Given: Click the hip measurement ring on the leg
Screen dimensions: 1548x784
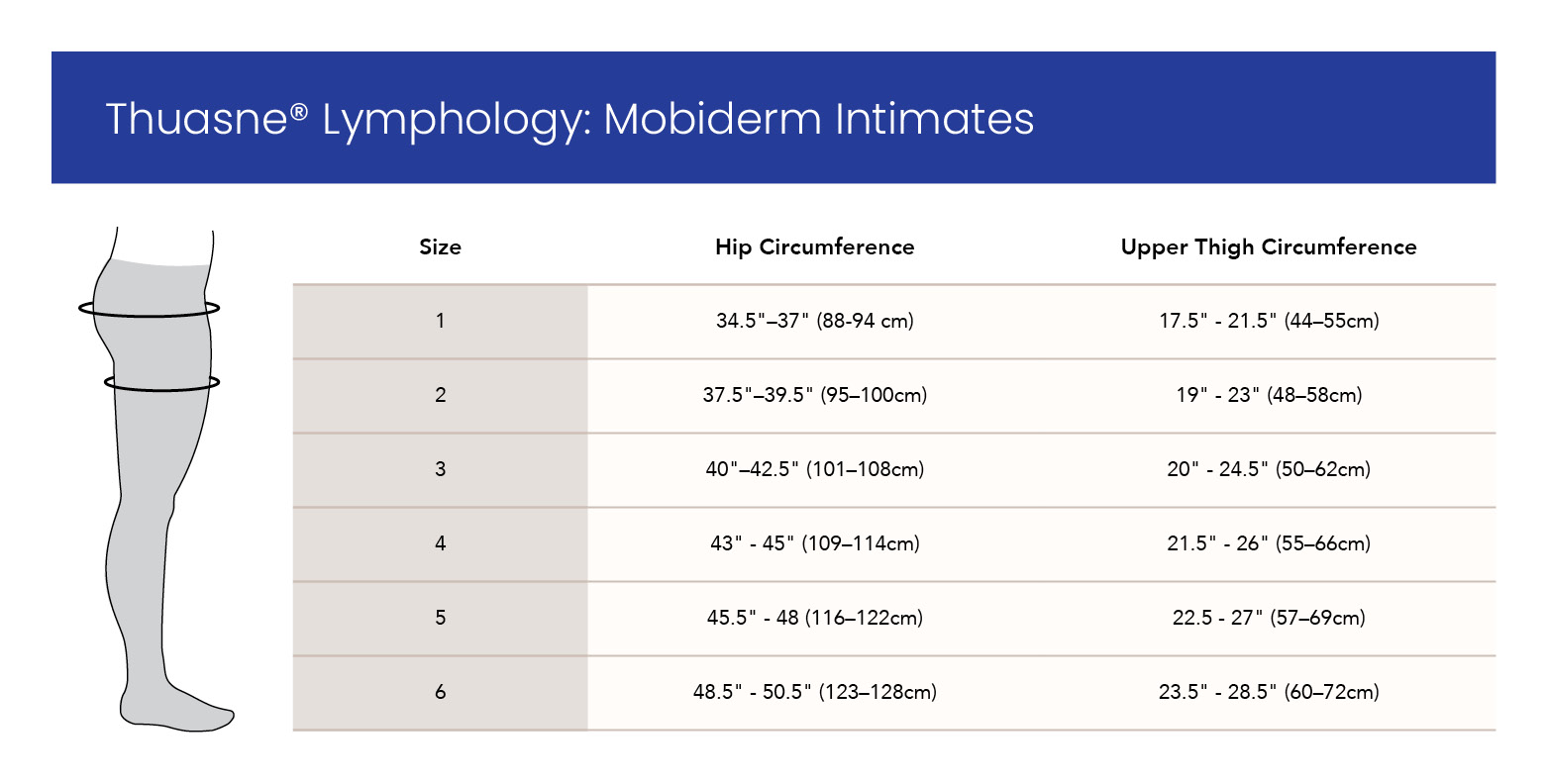Looking at the screenshot, I should 149,310.
